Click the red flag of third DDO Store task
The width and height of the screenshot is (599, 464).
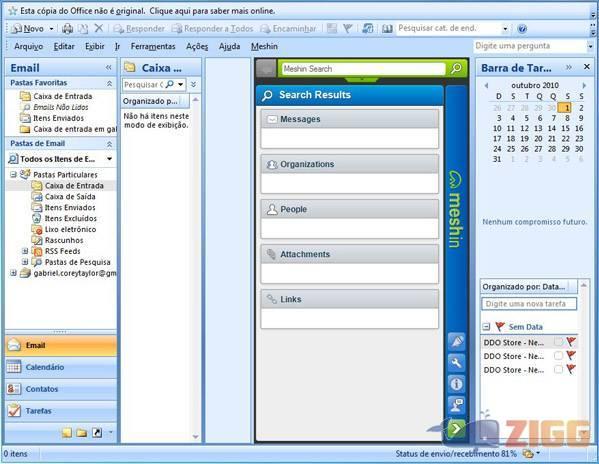click(571, 369)
